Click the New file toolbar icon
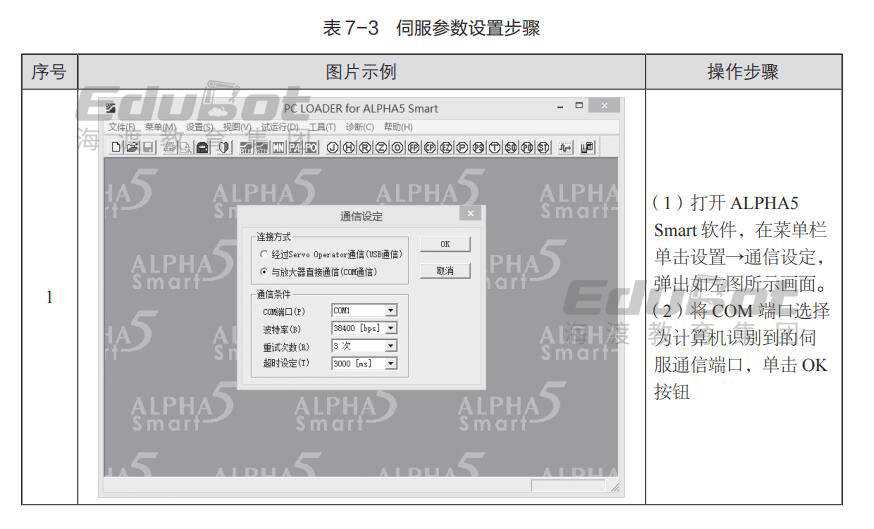Image resolution: width=874 pixels, height=529 pixels. (x=117, y=147)
